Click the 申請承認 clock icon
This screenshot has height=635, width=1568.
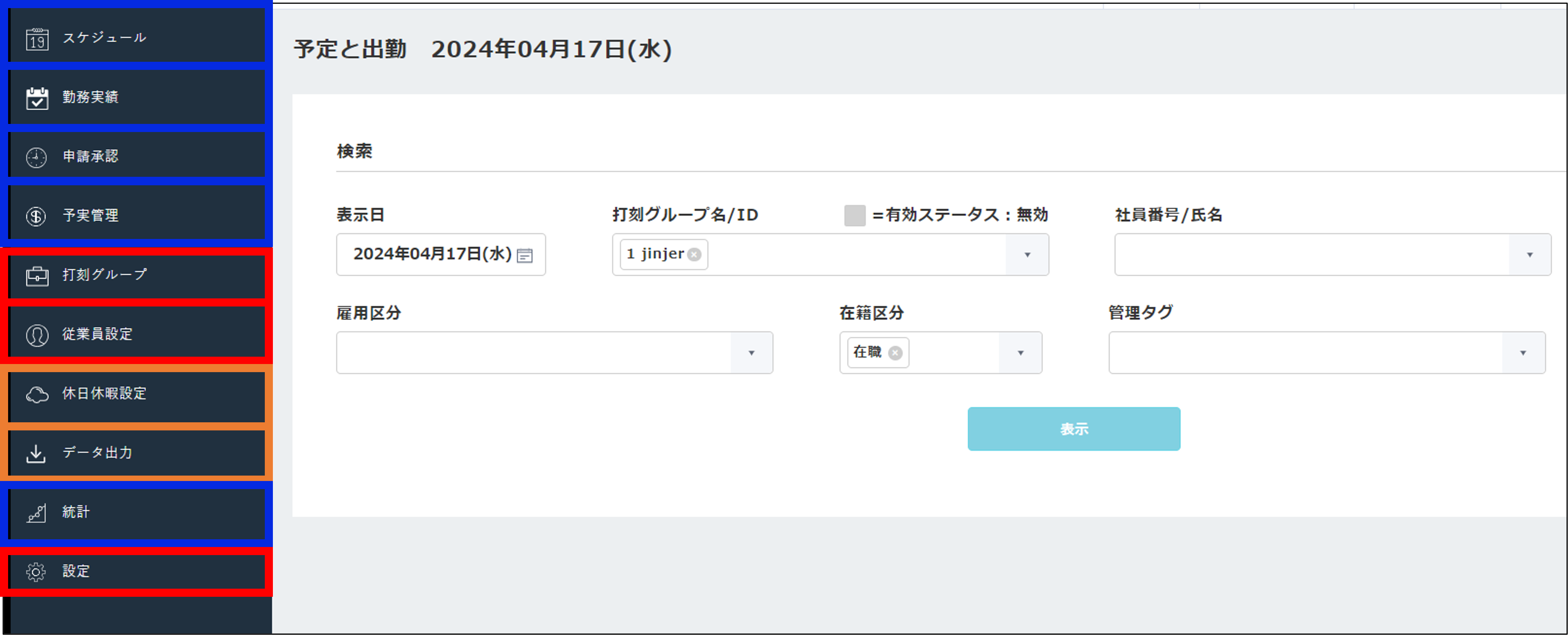pos(37,157)
